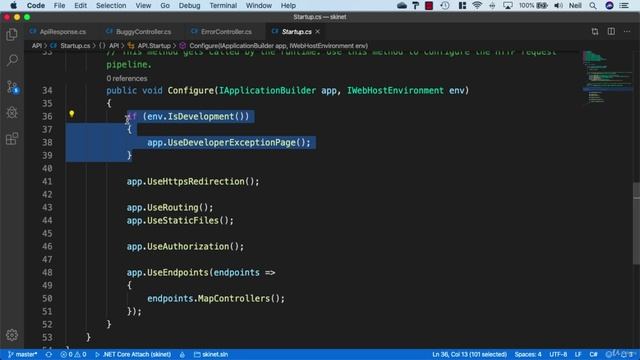Click the synchronize changes icon in status bar

(x=49, y=354)
